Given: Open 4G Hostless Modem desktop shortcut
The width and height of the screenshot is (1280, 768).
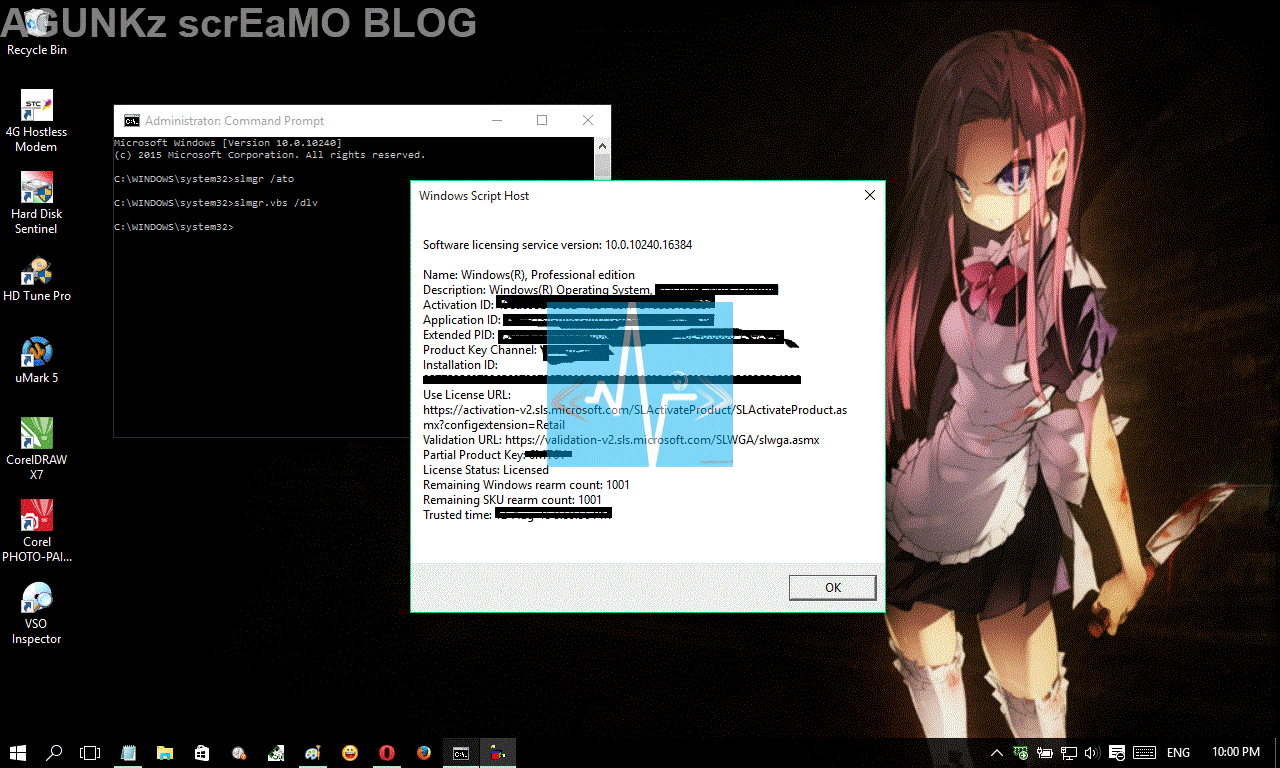Looking at the screenshot, I should [37, 121].
